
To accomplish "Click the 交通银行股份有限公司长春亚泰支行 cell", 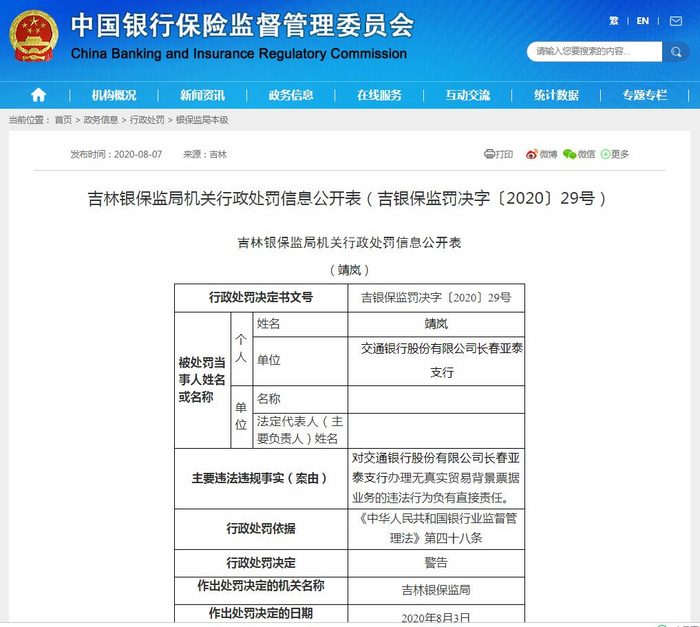I will point(436,361).
